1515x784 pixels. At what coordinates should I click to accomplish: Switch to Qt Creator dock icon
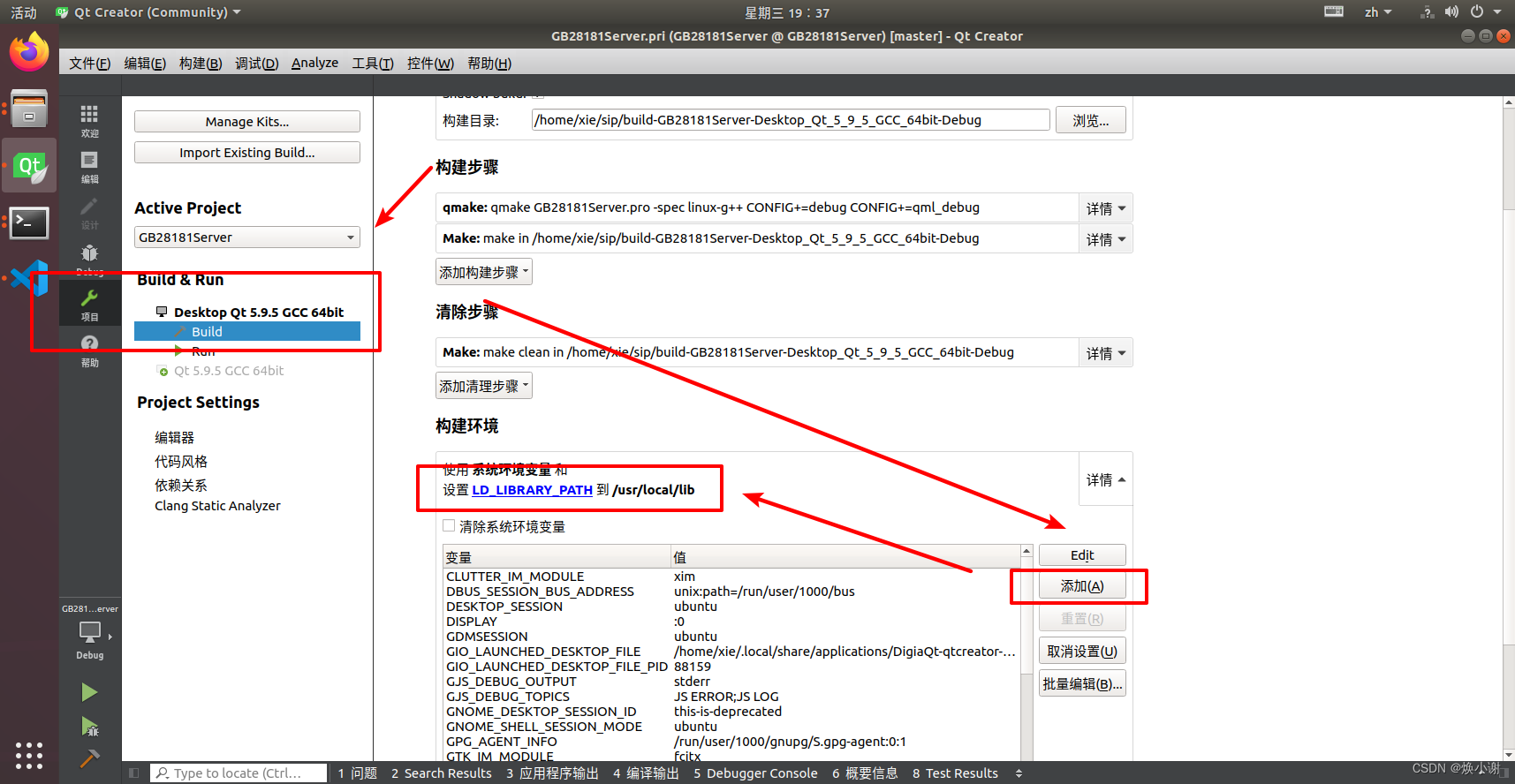coord(29,166)
